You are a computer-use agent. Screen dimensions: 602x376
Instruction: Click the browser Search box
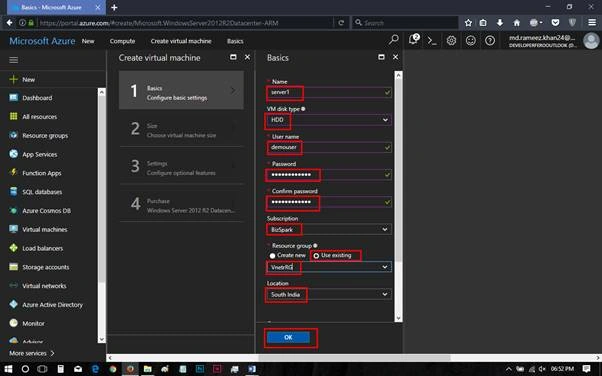coord(405,23)
